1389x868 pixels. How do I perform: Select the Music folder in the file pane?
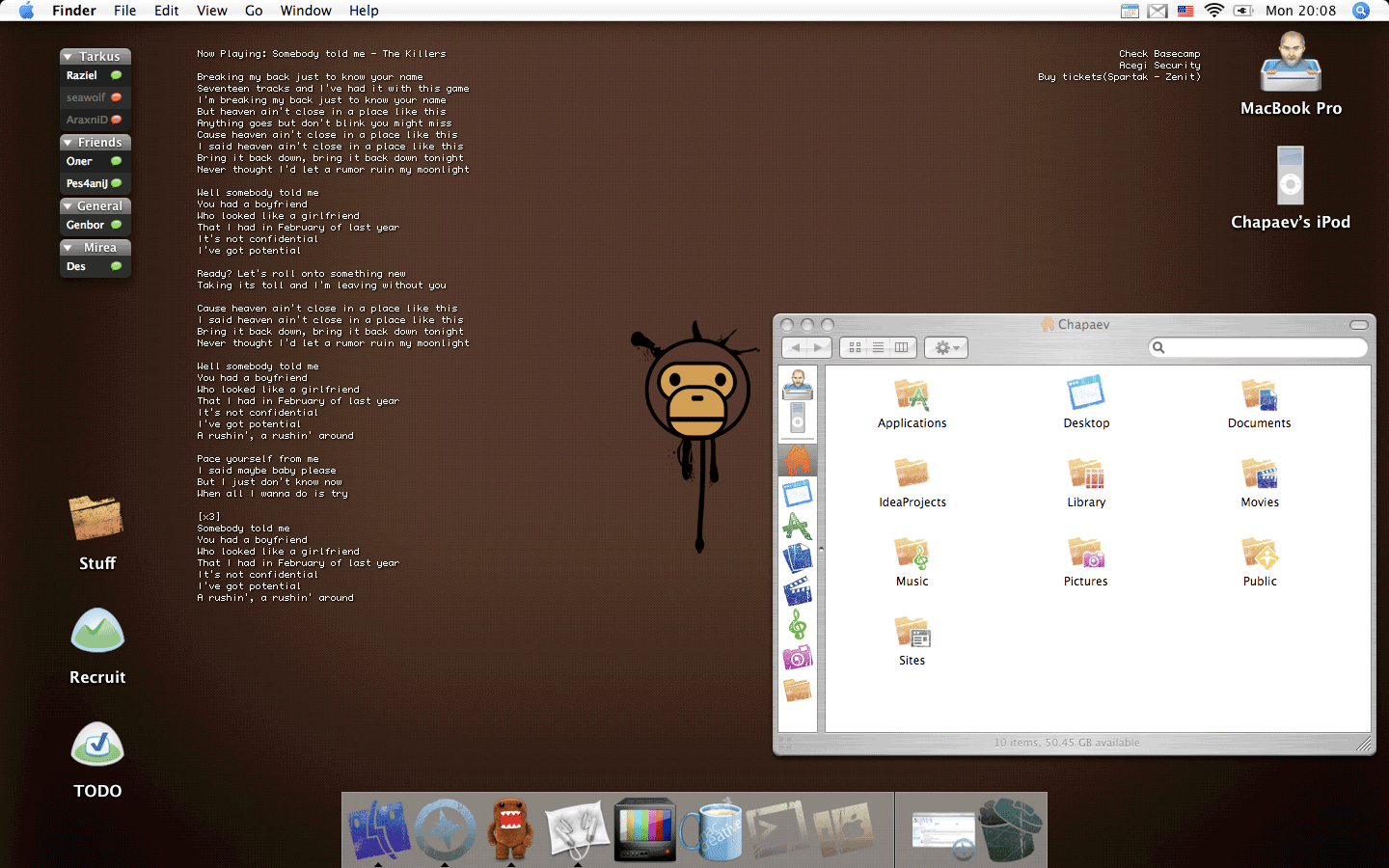pos(912,561)
